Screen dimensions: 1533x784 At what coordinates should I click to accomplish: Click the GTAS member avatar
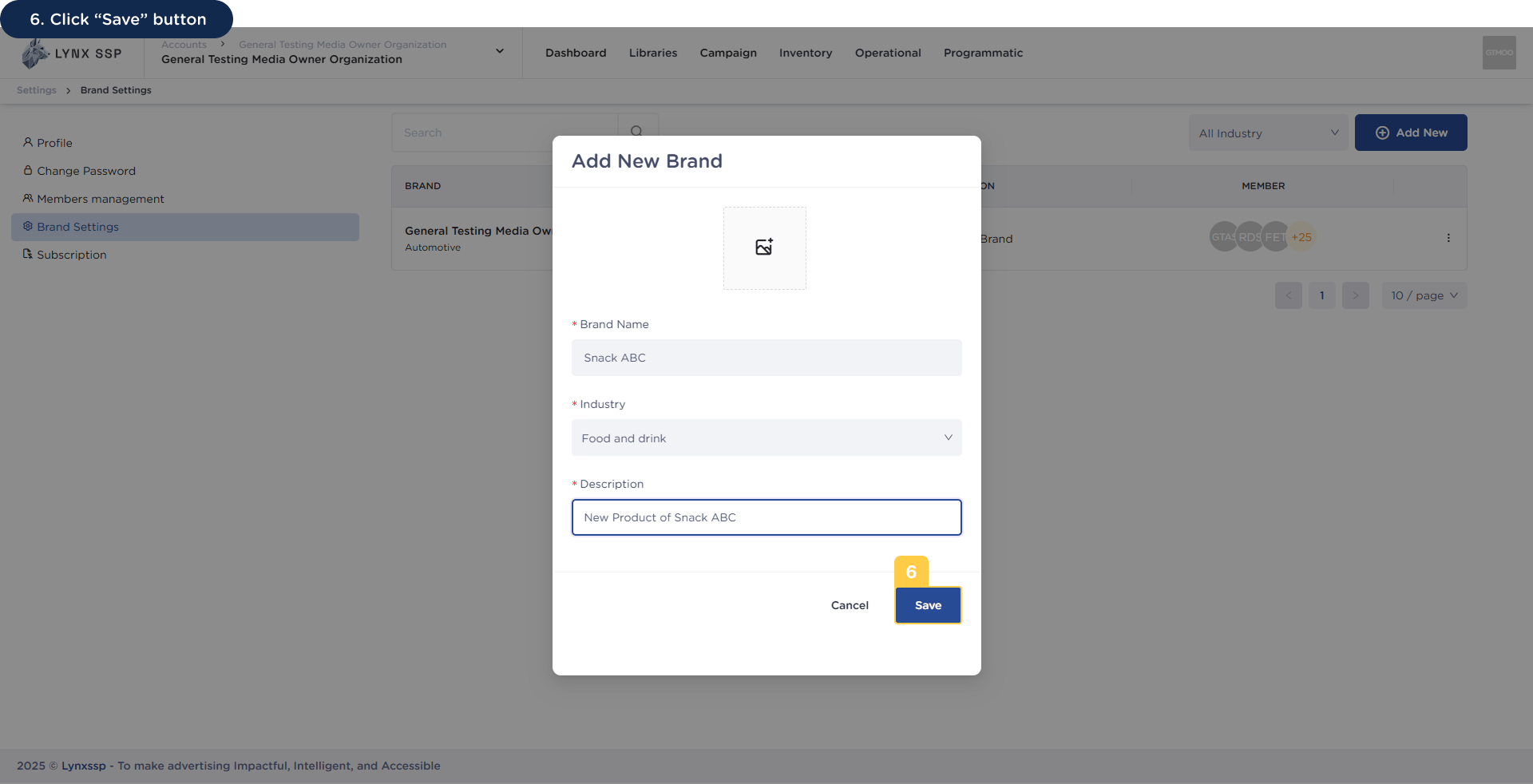[x=1223, y=237]
